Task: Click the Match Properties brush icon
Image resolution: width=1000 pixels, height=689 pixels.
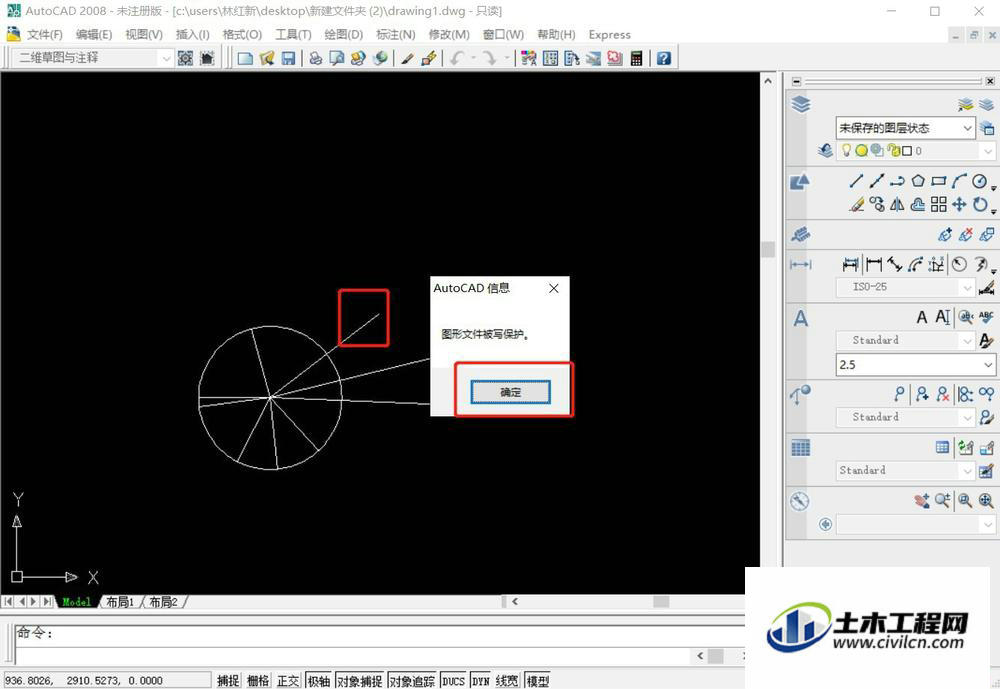Action: [407, 59]
